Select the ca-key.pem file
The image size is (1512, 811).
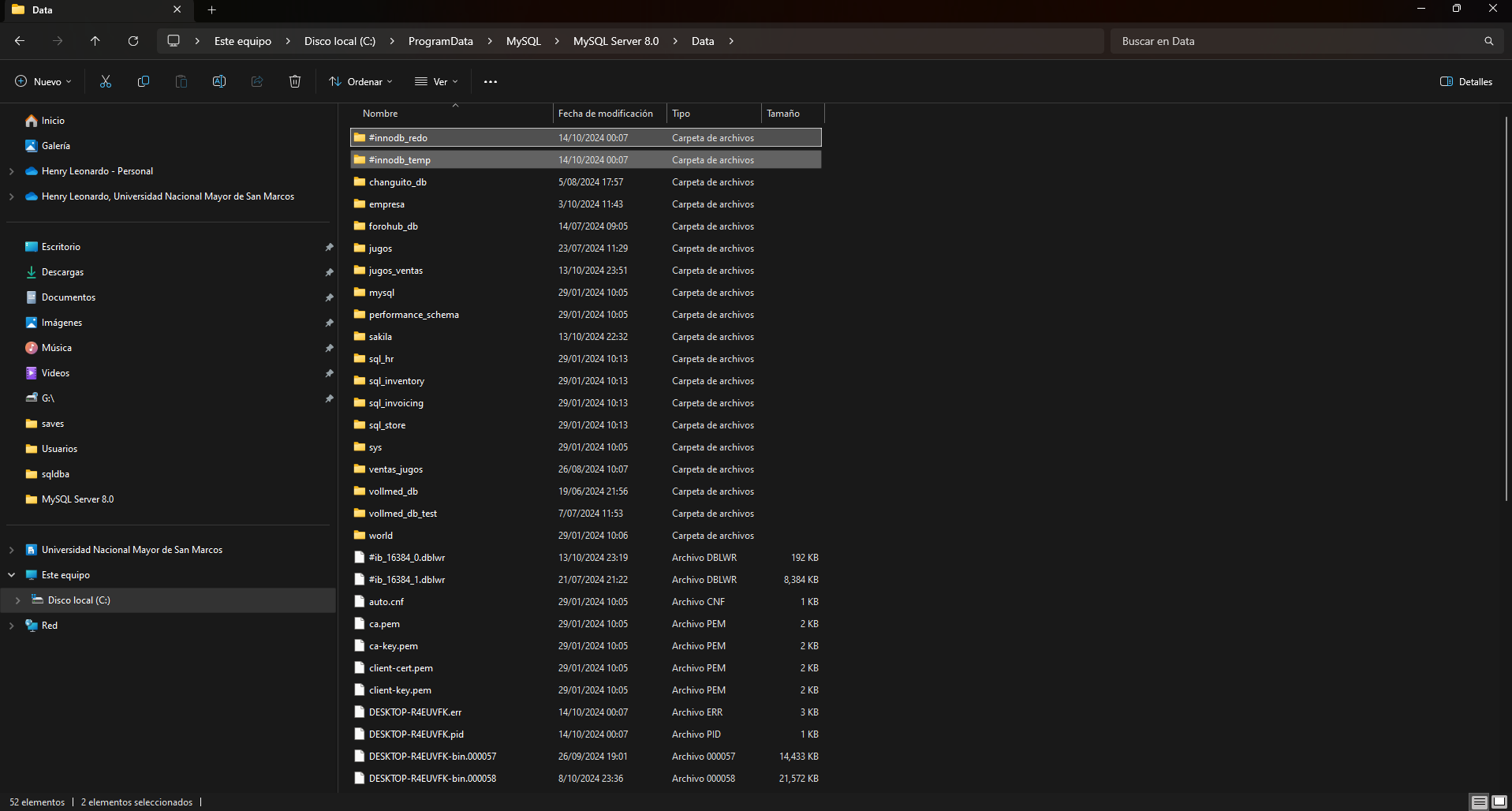pyautogui.click(x=586, y=646)
